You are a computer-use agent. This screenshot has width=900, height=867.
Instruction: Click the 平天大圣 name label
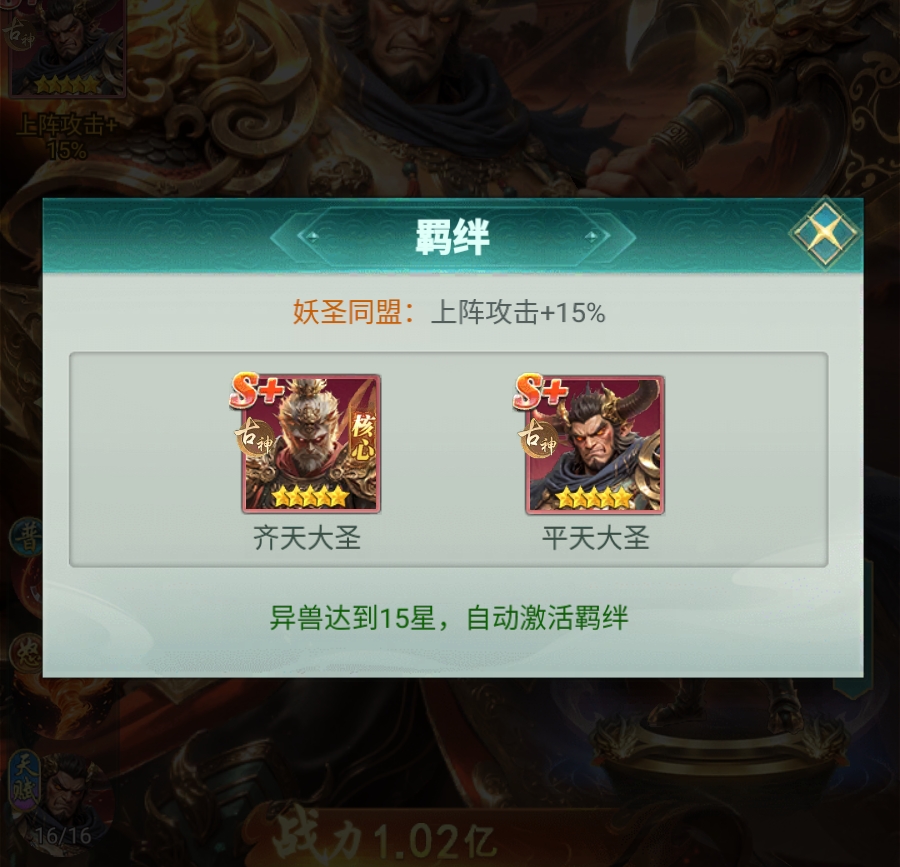click(x=596, y=538)
